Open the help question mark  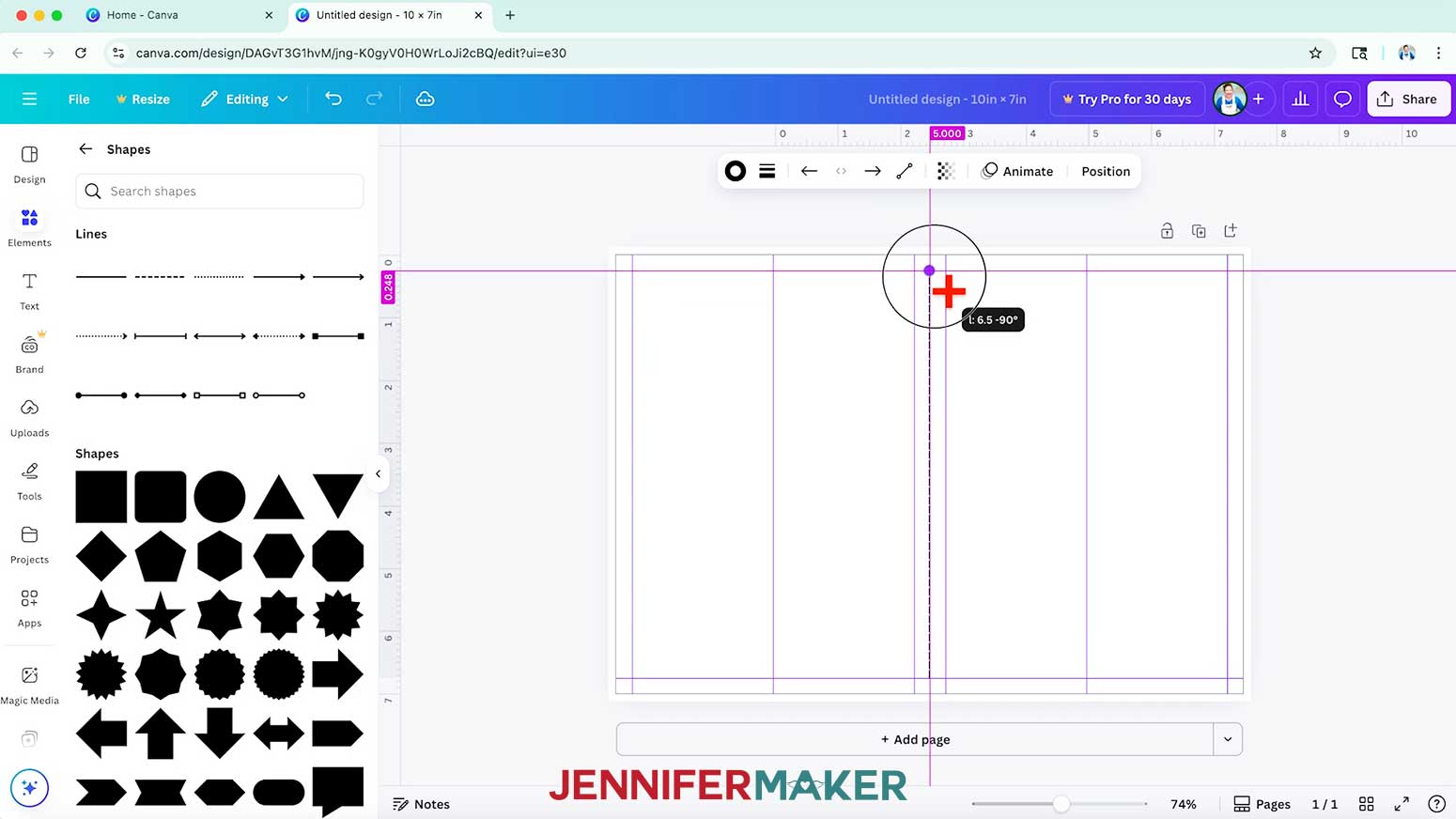point(1436,804)
